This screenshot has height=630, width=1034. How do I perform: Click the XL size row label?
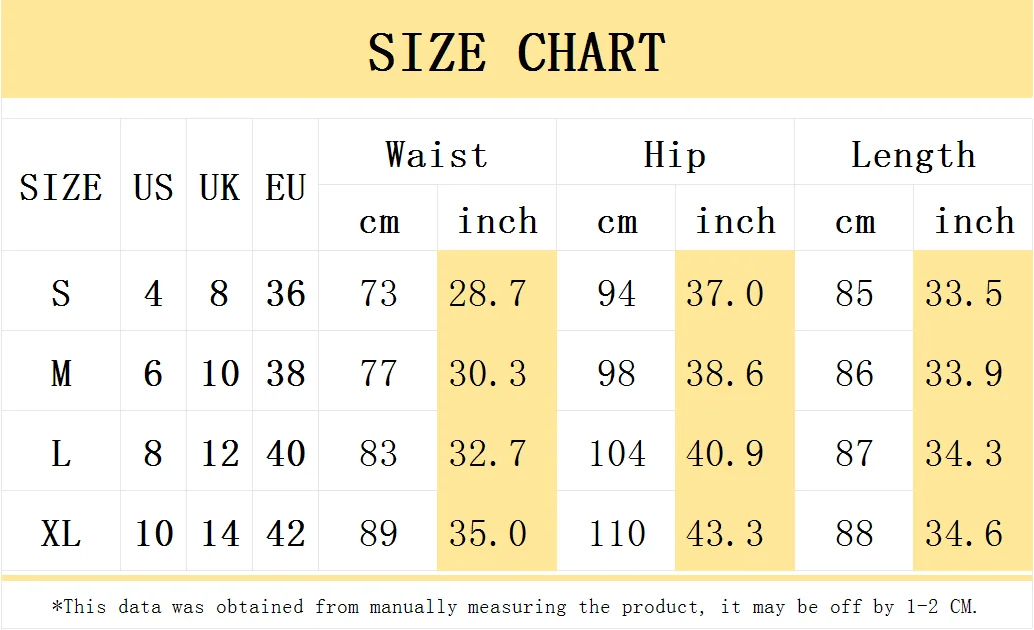coord(61,533)
